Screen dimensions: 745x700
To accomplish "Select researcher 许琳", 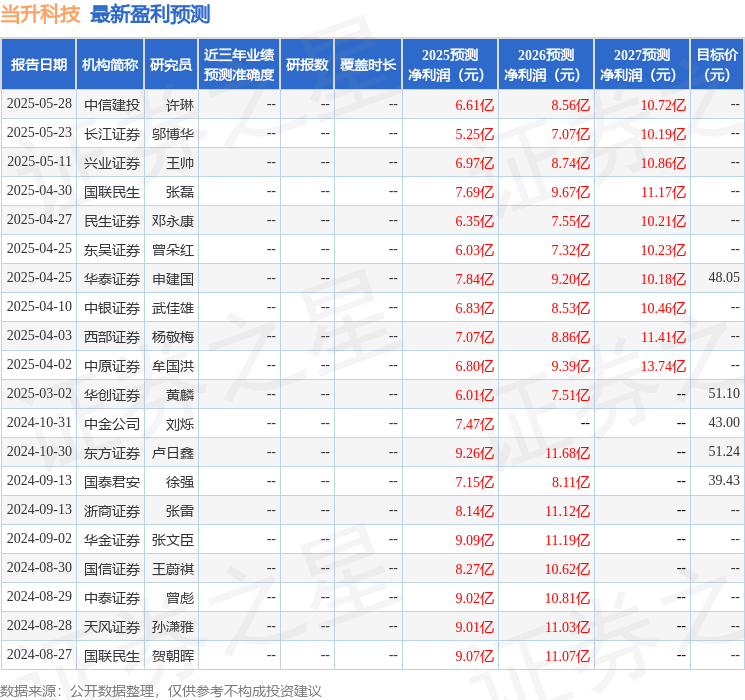I will coord(180,105).
